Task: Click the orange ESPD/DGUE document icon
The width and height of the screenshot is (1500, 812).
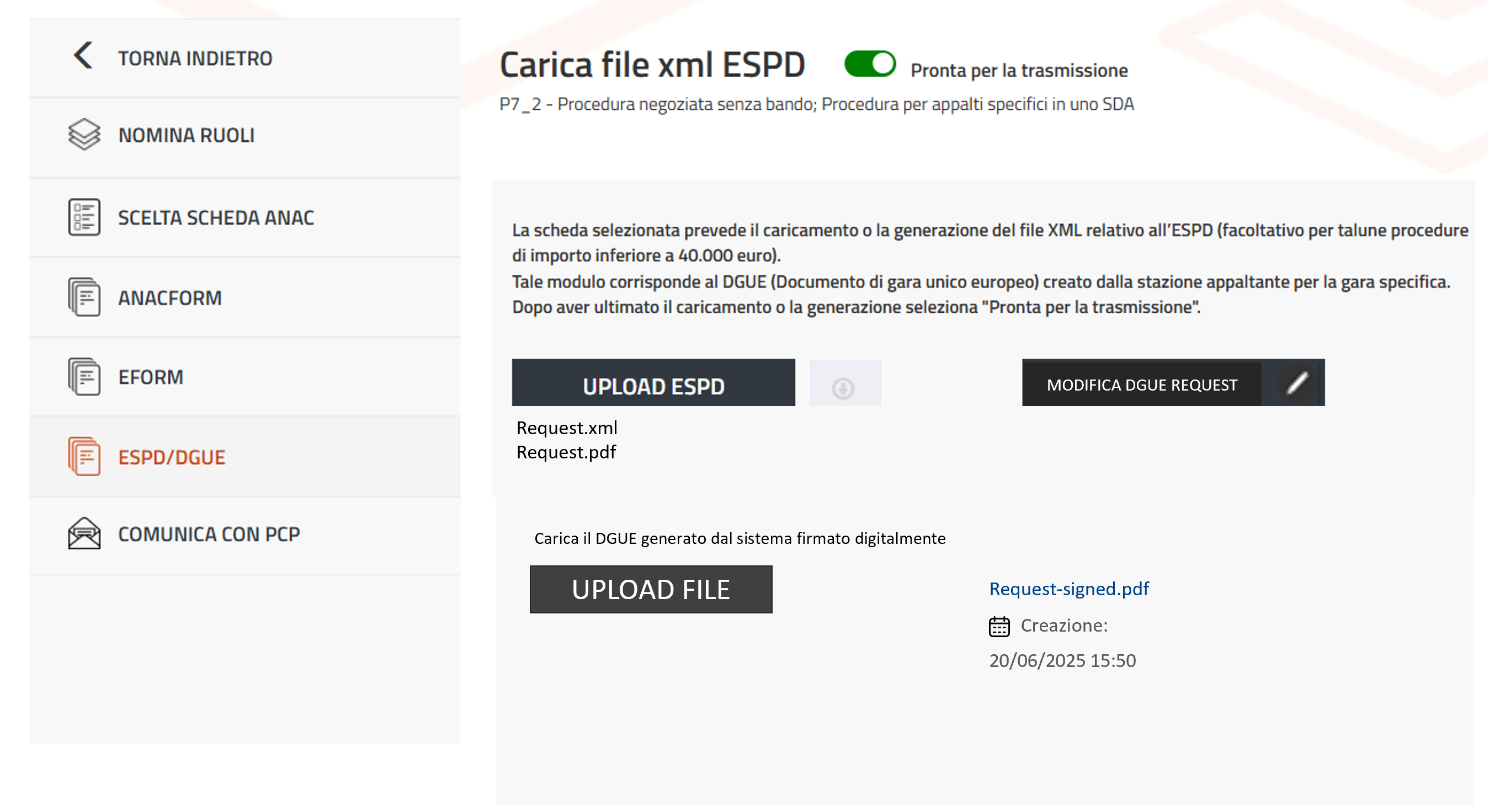Action: point(84,457)
